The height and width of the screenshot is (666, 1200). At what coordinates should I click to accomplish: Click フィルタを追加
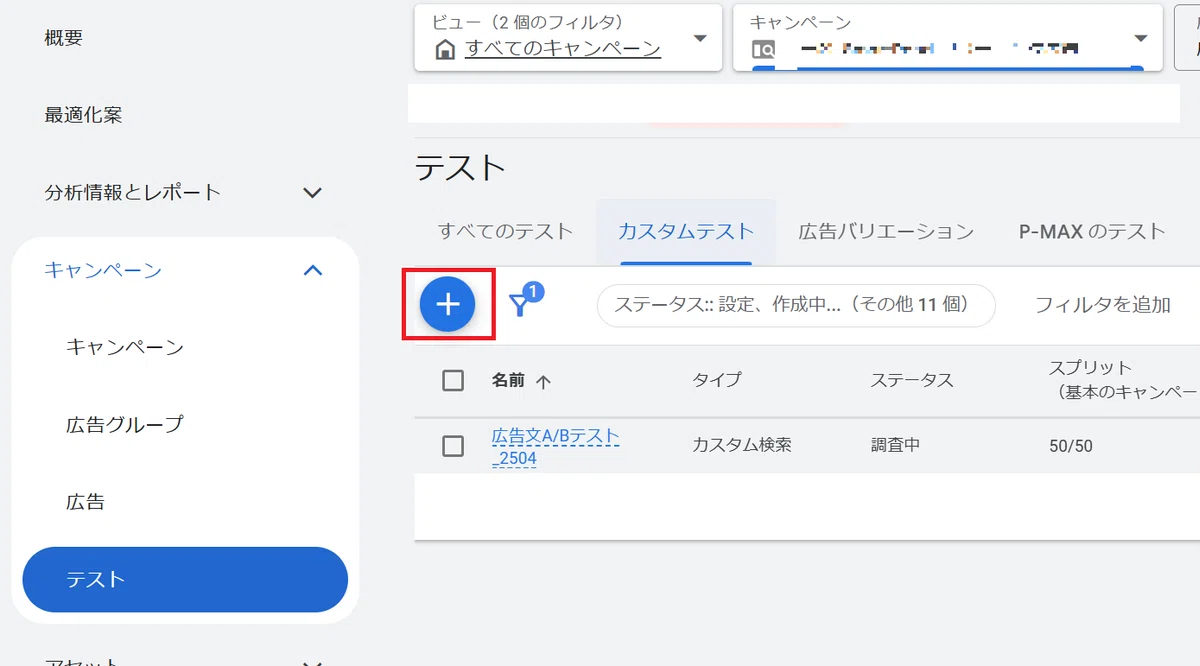coord(1103,305)
